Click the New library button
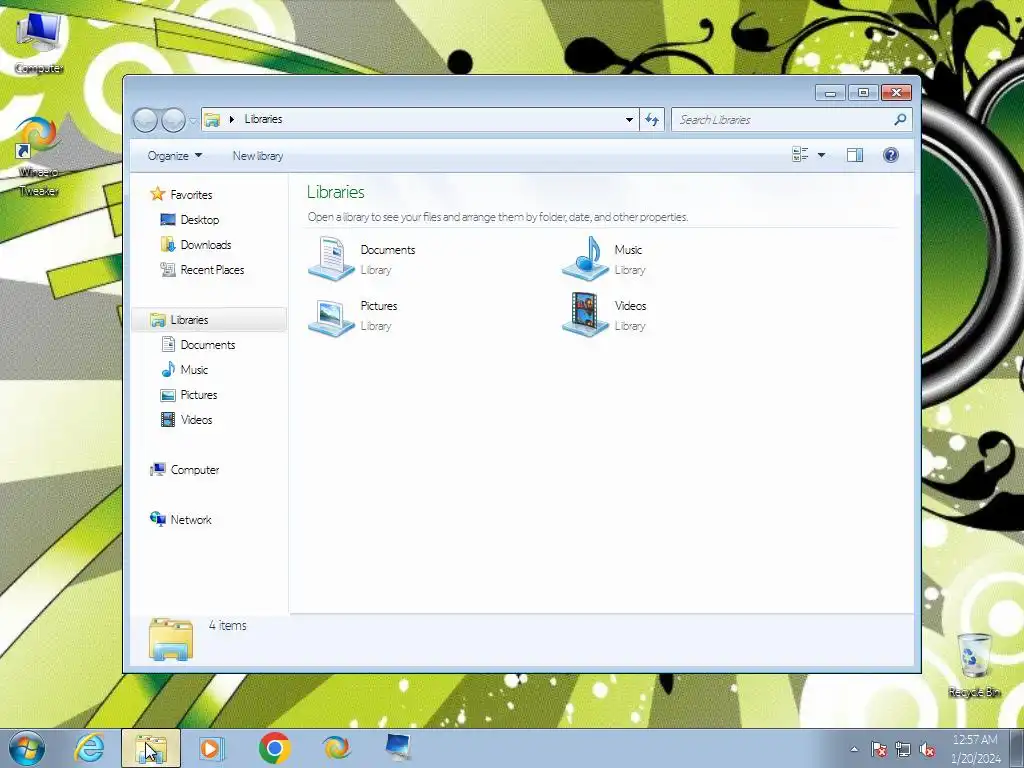This screenshot has height=768, width=1024. point(258,155)
